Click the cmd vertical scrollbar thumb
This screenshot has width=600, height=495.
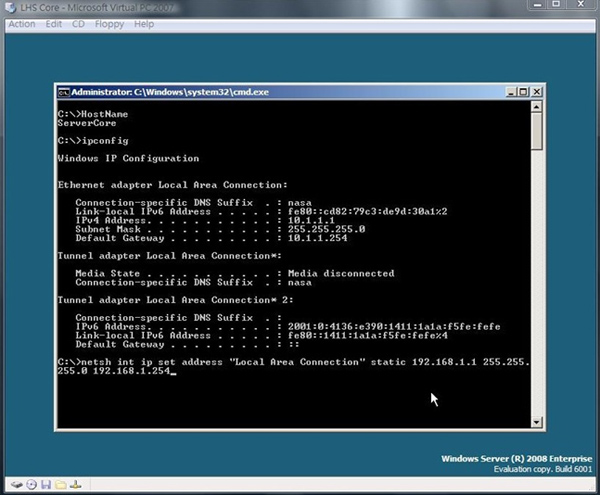pyautogui.click(x=537, y=130)
